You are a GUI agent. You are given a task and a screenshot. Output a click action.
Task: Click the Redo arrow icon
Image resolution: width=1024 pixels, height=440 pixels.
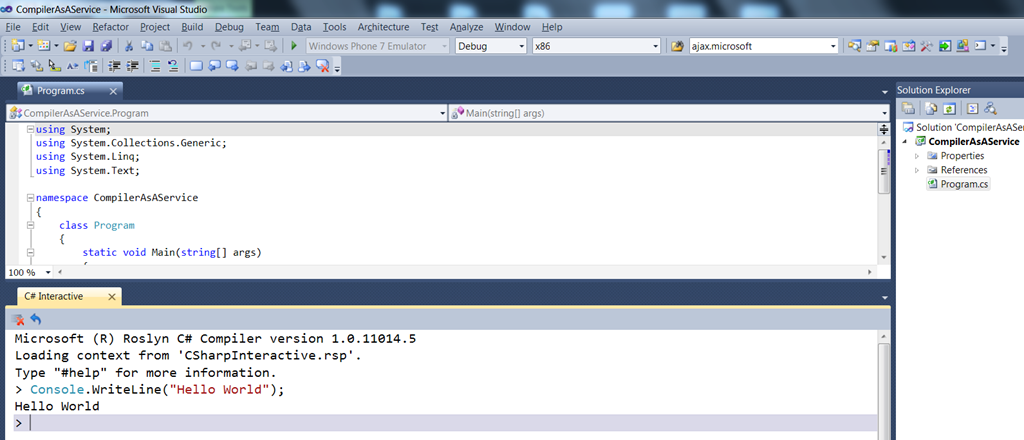[216, 46]
